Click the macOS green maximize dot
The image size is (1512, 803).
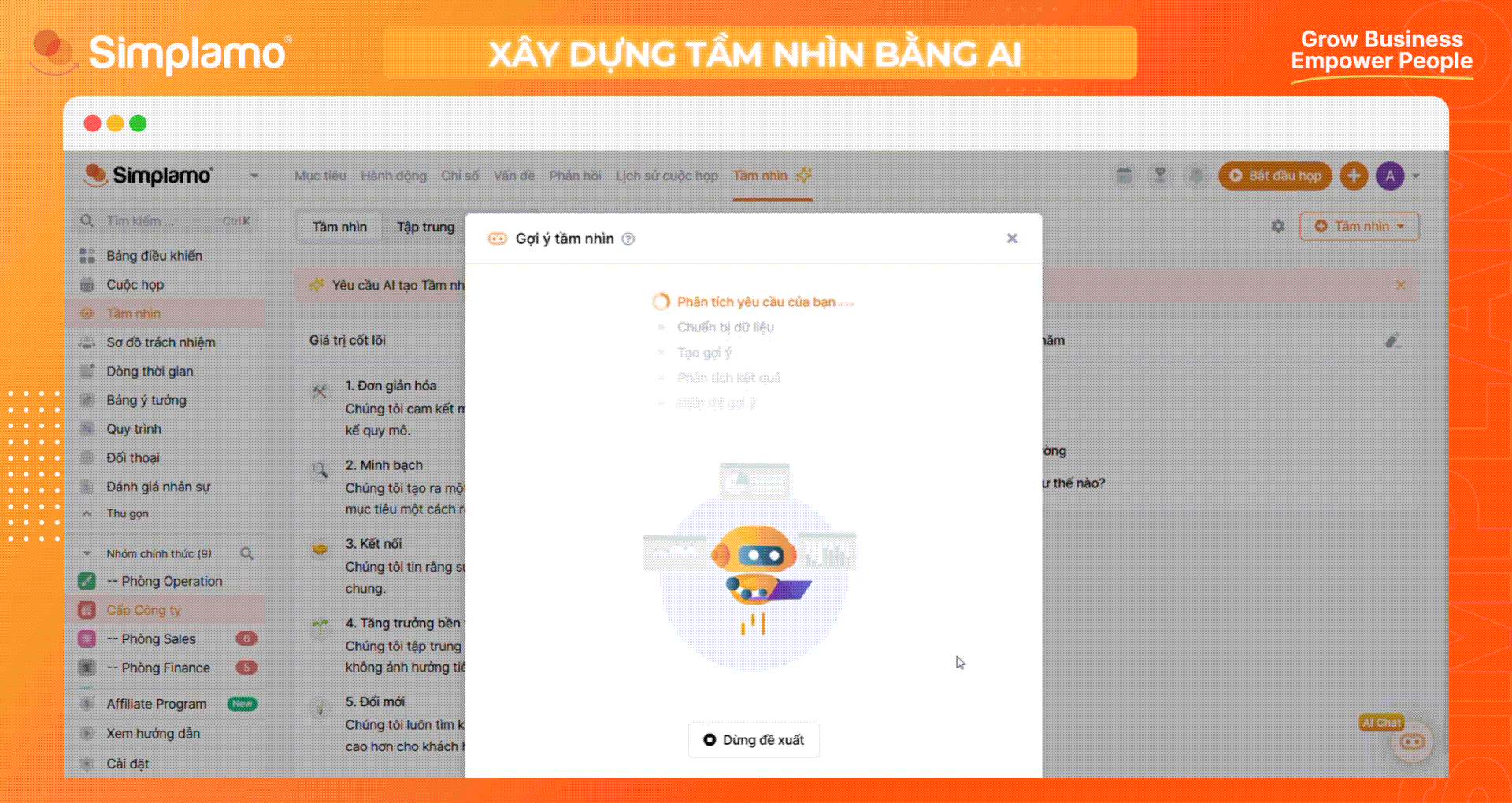pyautogui.click(x=138, y=124)
